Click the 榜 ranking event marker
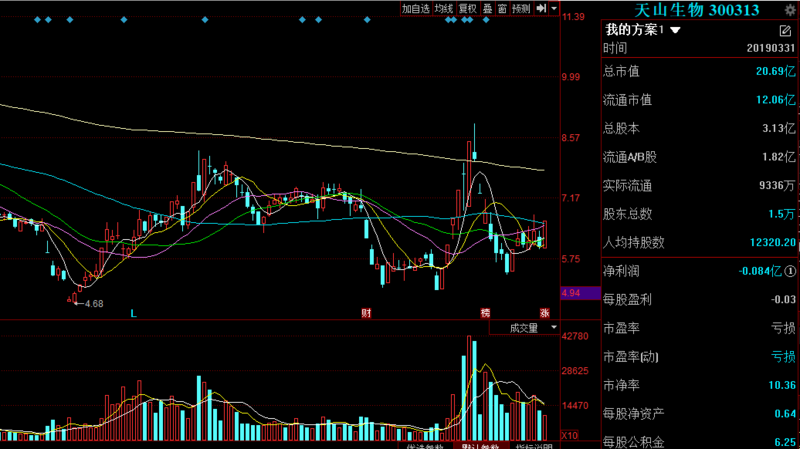 pyautogui.click(x=485, y=313)
